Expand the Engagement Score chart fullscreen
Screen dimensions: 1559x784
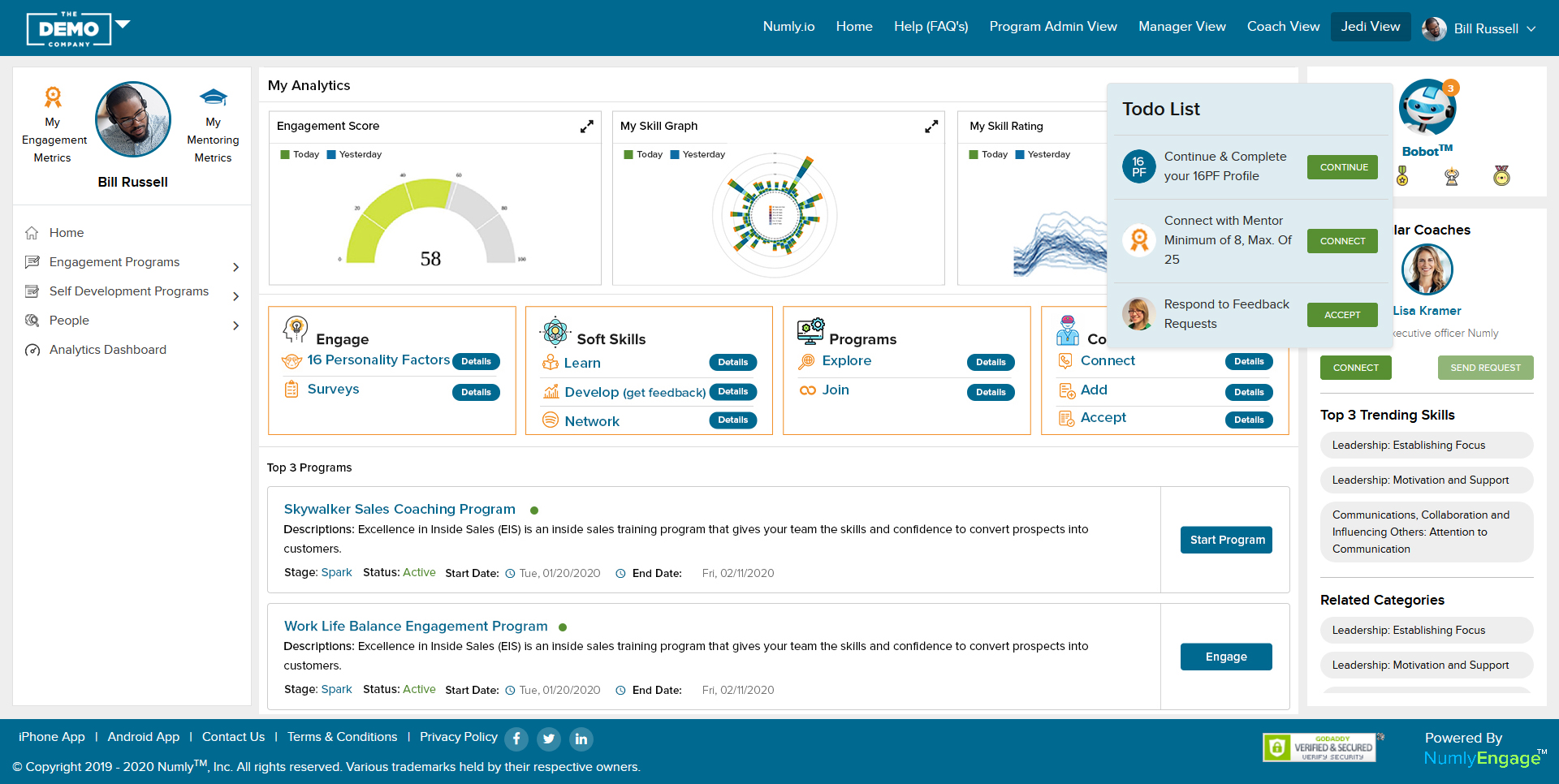[586, 127]
